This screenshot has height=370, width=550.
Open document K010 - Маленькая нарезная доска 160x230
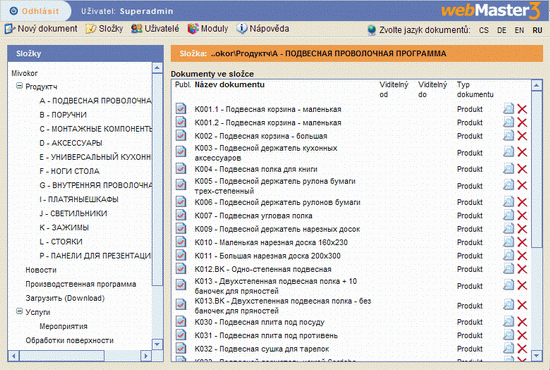click(x=271, y=242)
